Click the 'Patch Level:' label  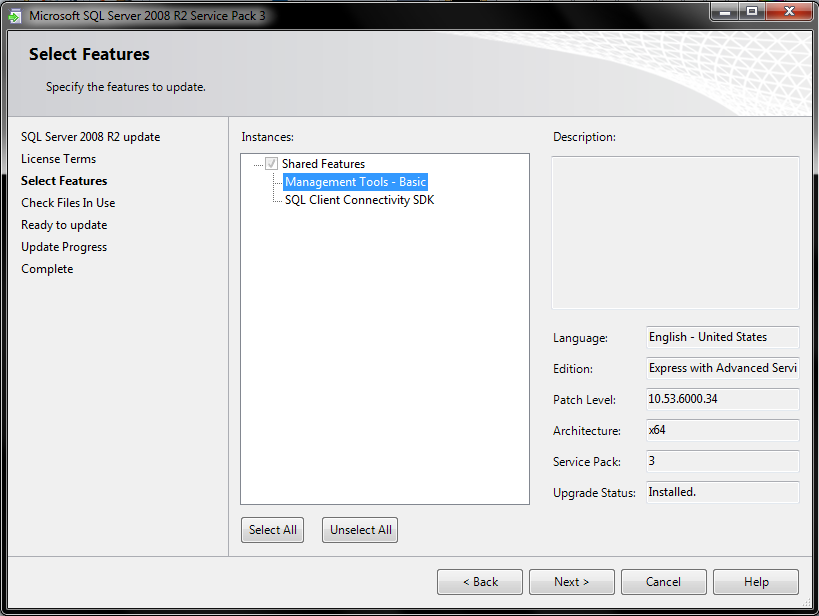pos(584,400)
